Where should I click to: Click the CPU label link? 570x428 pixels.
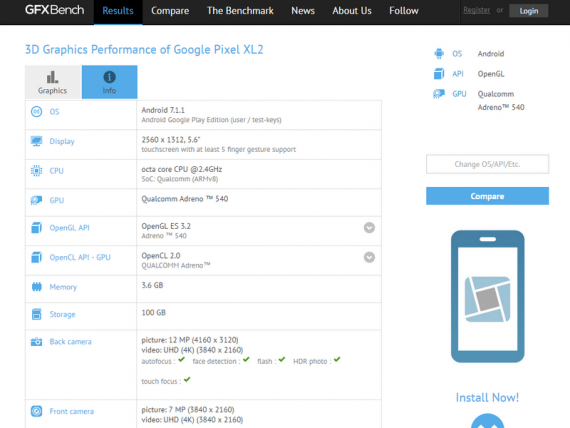tap(56, 171)
